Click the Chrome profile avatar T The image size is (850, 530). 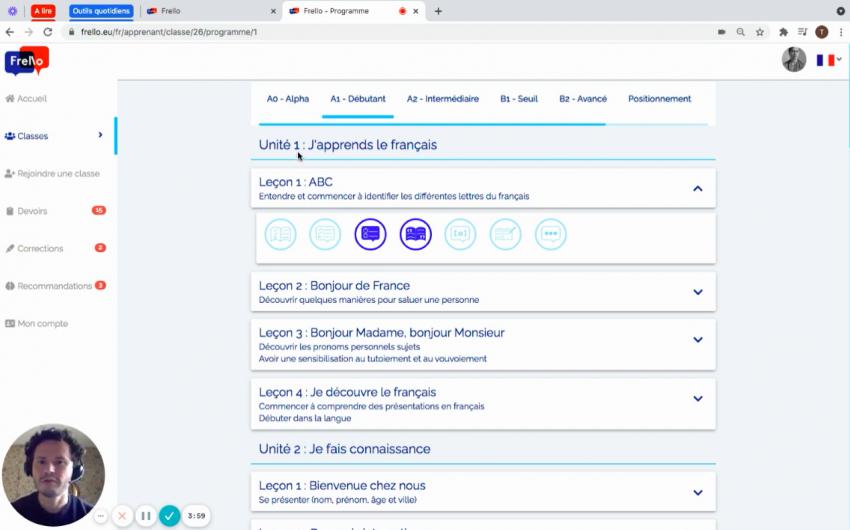[822, 32]
